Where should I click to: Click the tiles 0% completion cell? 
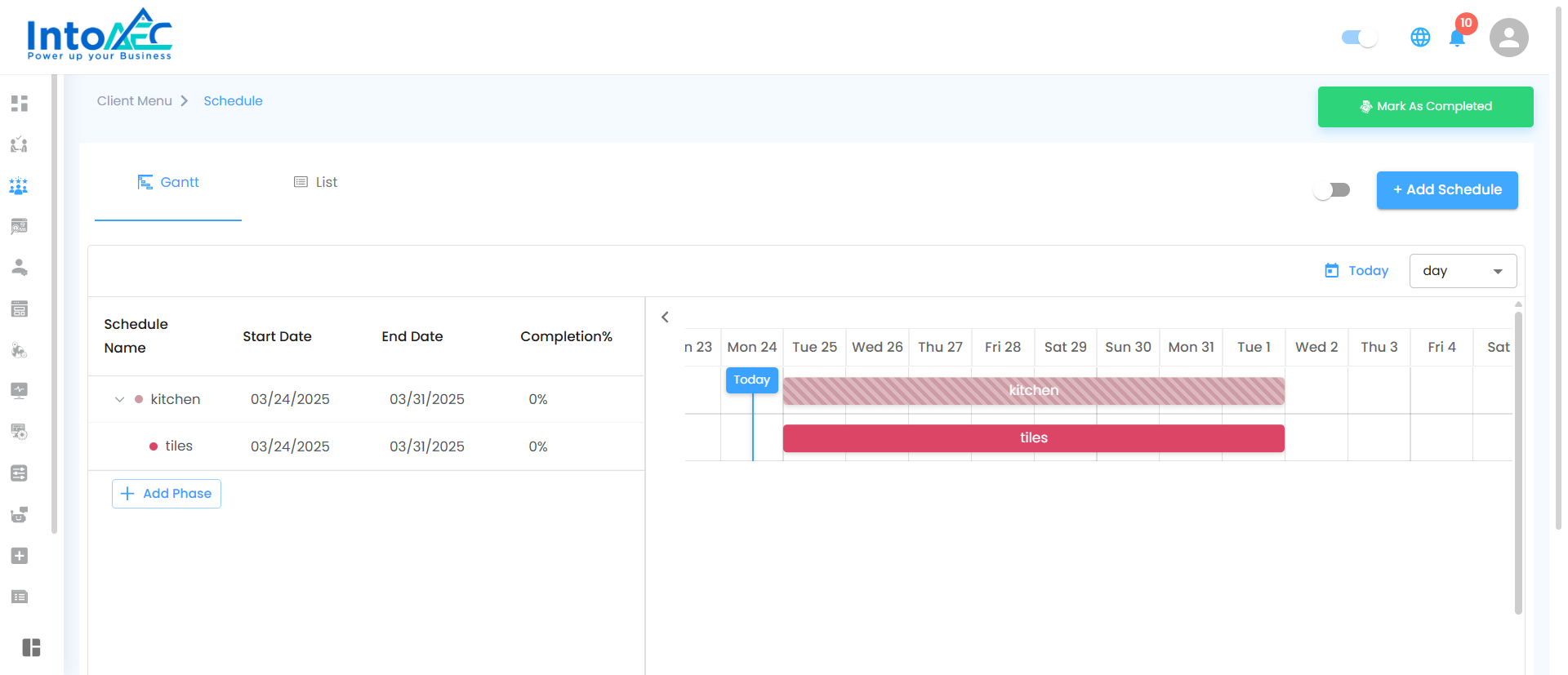pyautogui.click(x=538, y=446)
